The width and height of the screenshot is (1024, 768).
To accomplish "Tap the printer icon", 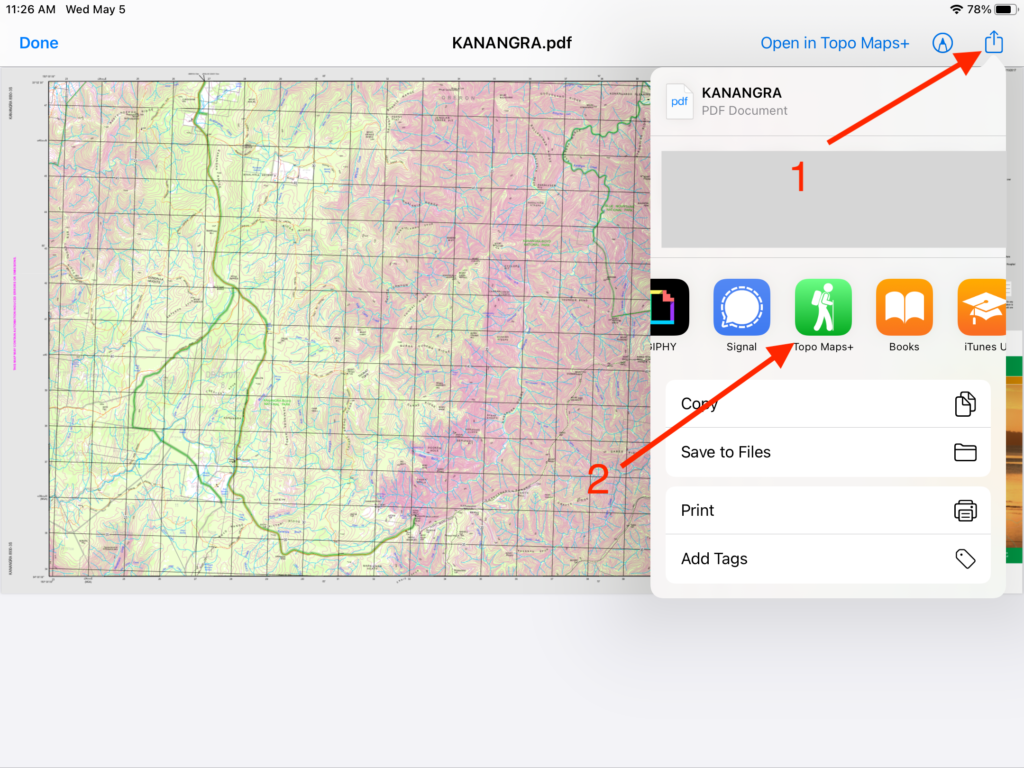I will (965, 510).
